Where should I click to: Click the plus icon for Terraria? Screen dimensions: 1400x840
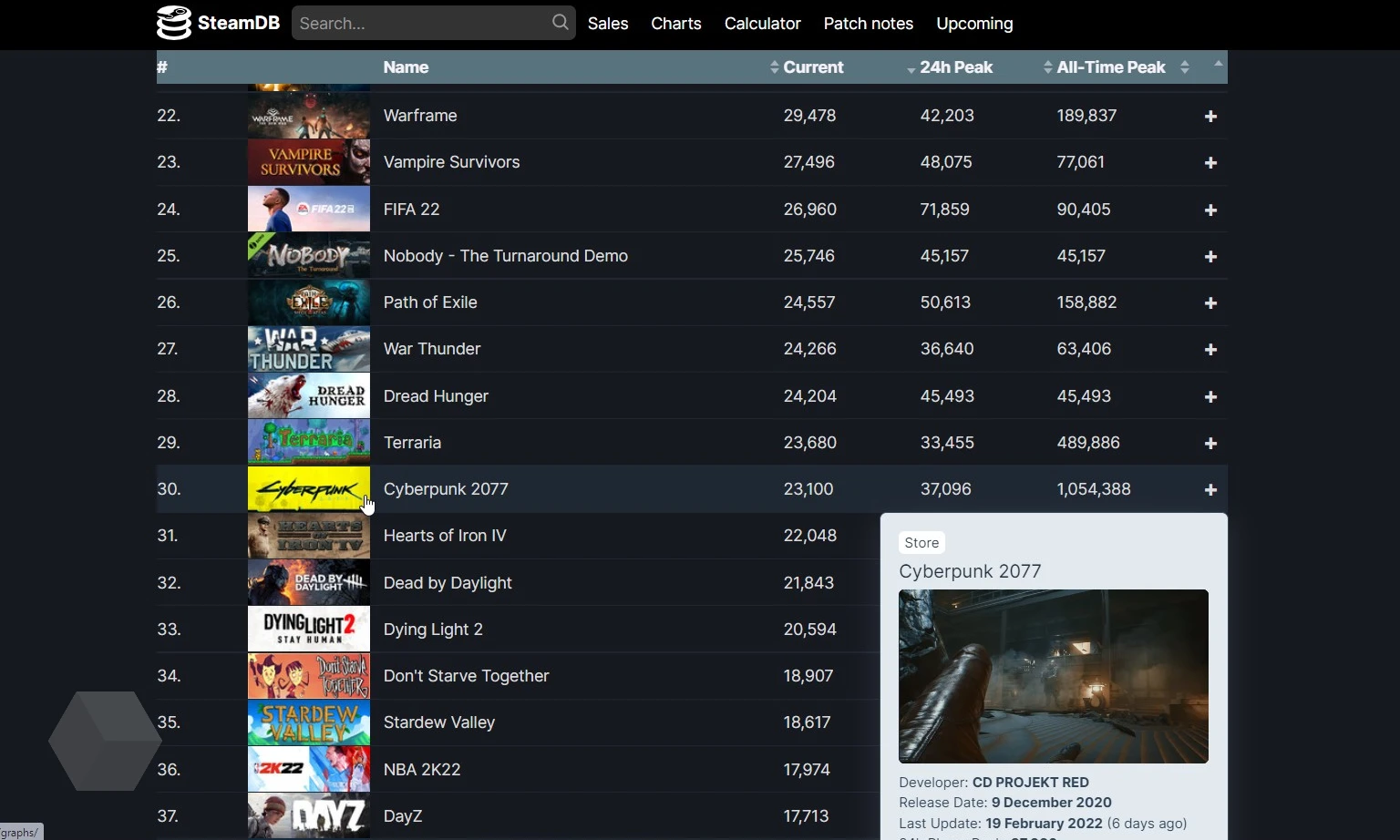coord(1210,444)
